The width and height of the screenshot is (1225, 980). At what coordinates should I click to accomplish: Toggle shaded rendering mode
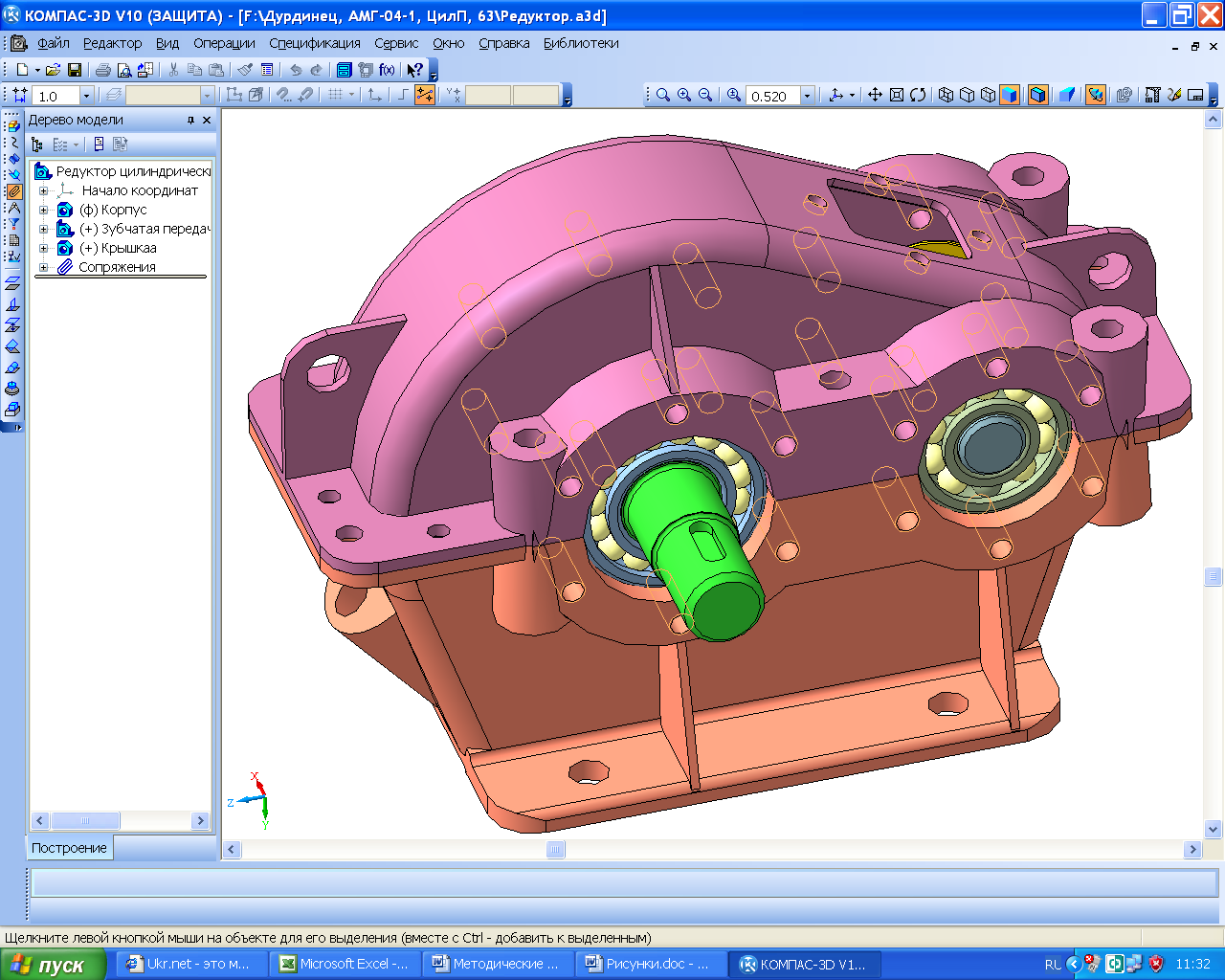click(x=1010, y=96)
